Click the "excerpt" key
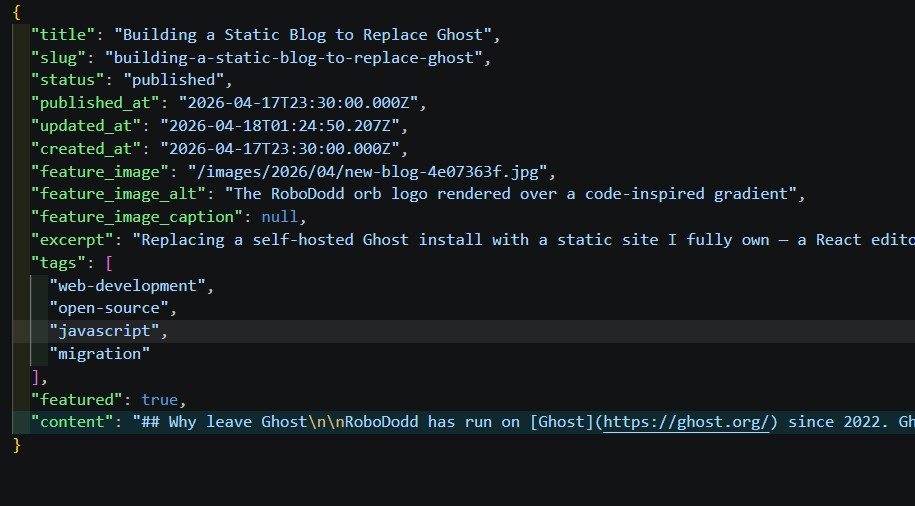 72,239
